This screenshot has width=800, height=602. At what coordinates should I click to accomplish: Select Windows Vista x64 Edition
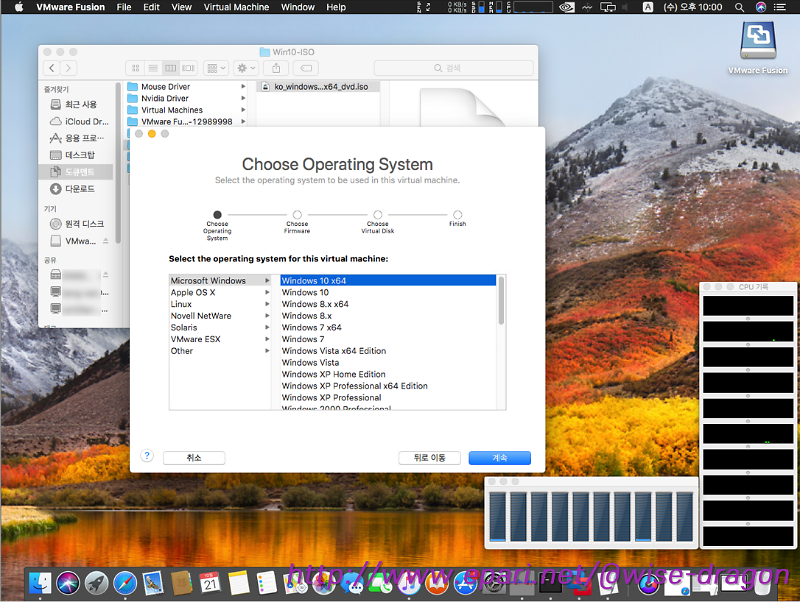[x=388, y=351]
